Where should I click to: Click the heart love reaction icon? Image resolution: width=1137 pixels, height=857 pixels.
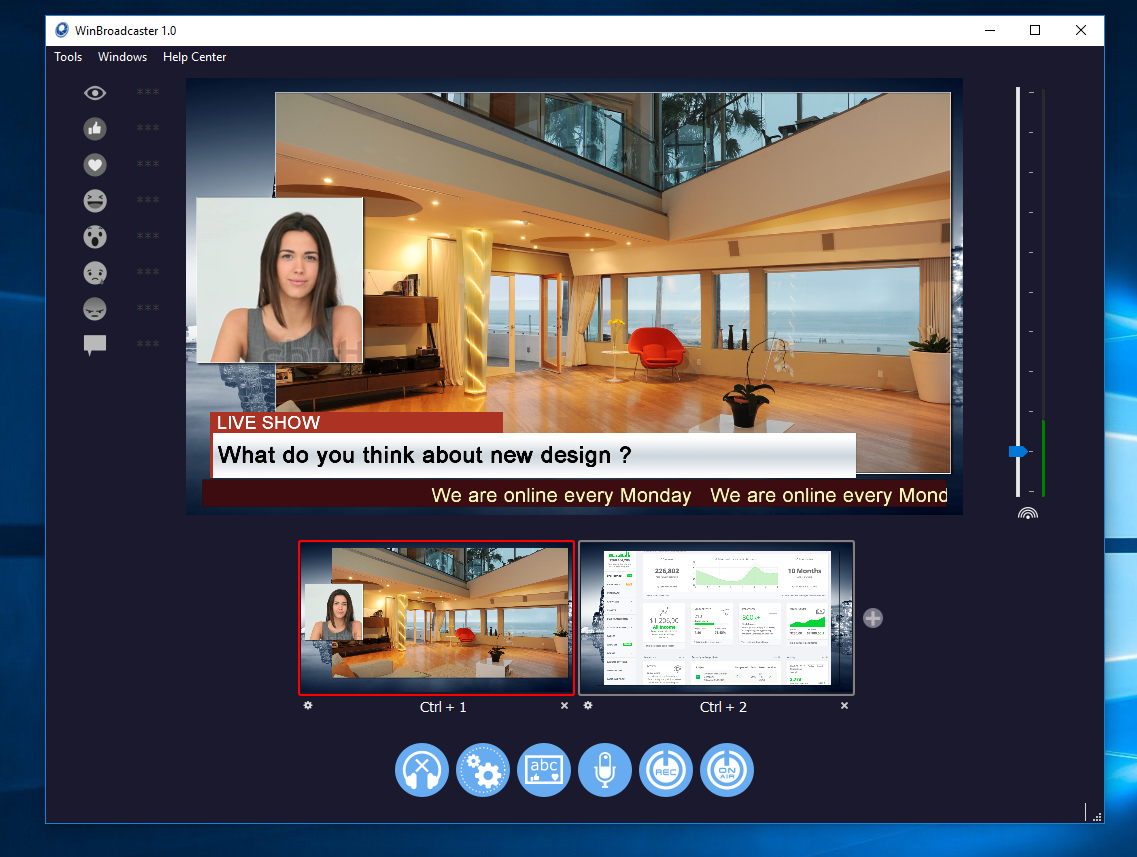(95, 165)
